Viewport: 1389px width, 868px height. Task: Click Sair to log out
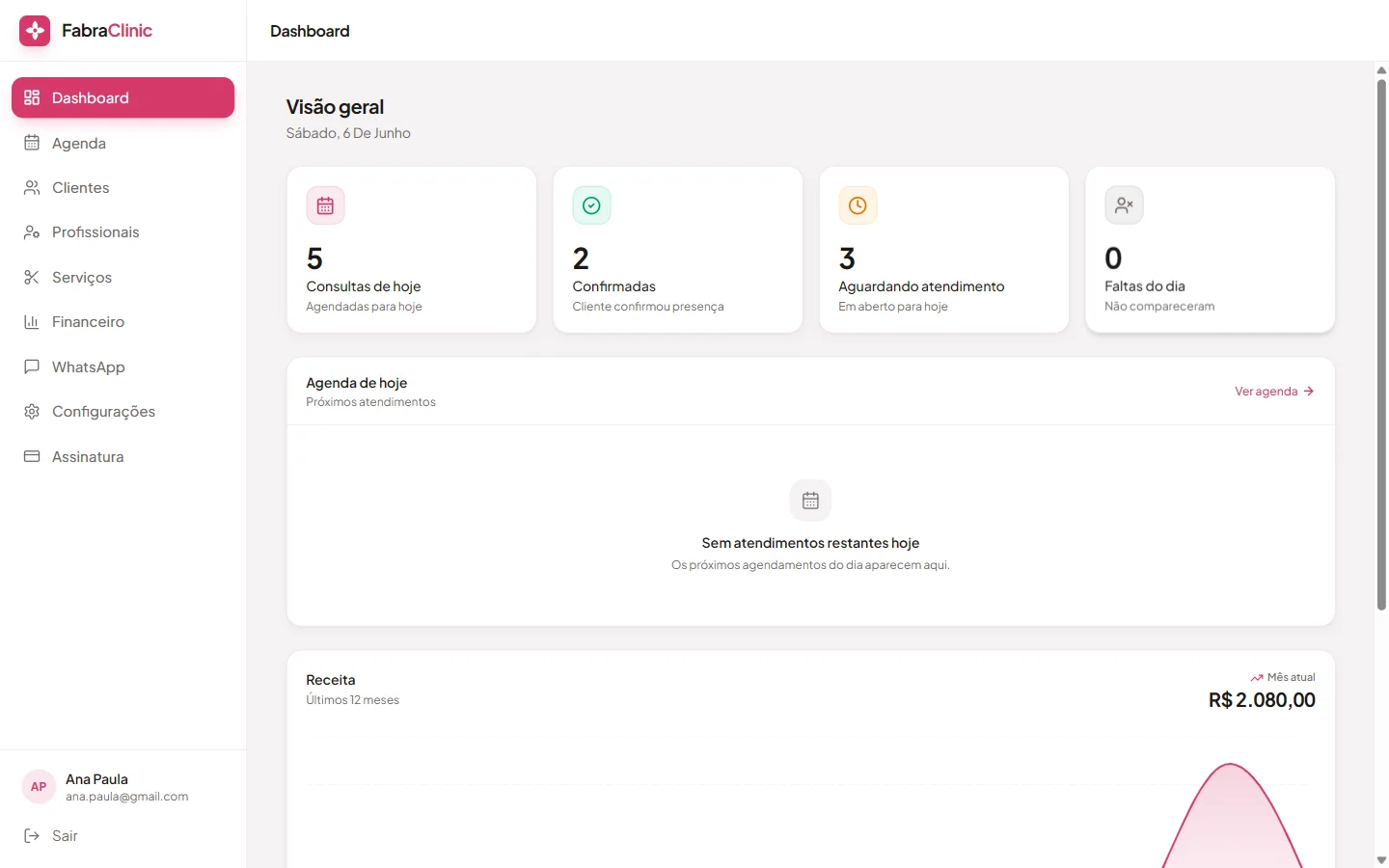click(123, 835)
